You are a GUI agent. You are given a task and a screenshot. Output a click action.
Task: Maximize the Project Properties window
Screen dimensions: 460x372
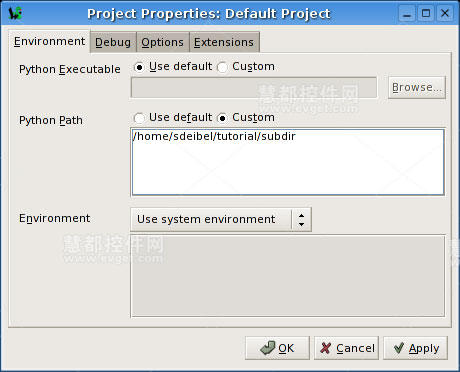[x=426, y=14]
